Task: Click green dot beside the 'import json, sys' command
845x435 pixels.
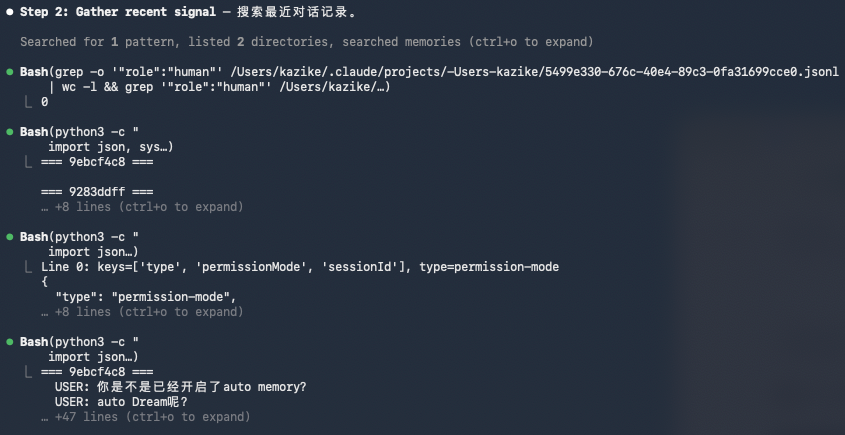Action: point(9,132)
